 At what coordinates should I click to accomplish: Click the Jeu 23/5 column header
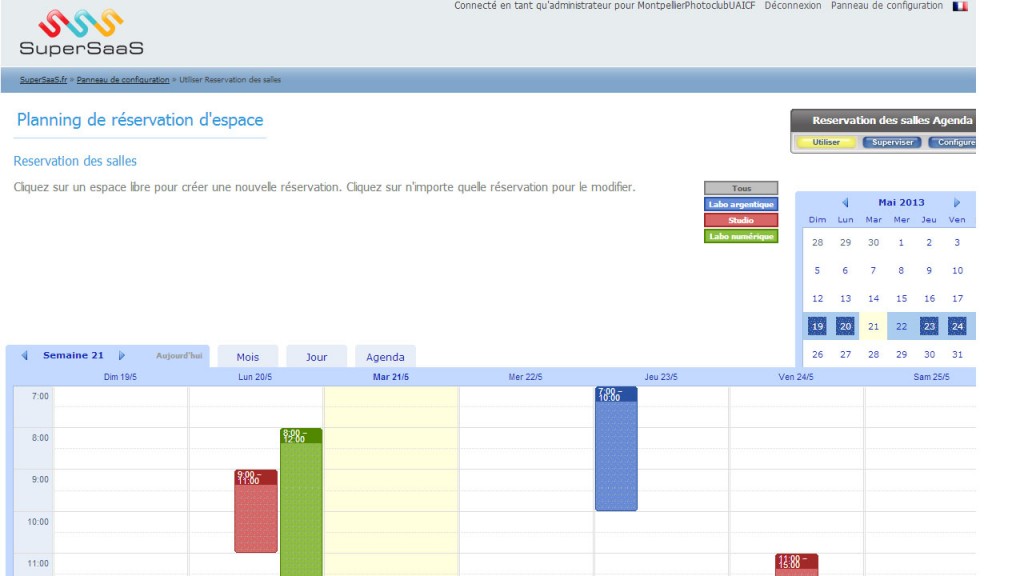click(x=661, y=377)
